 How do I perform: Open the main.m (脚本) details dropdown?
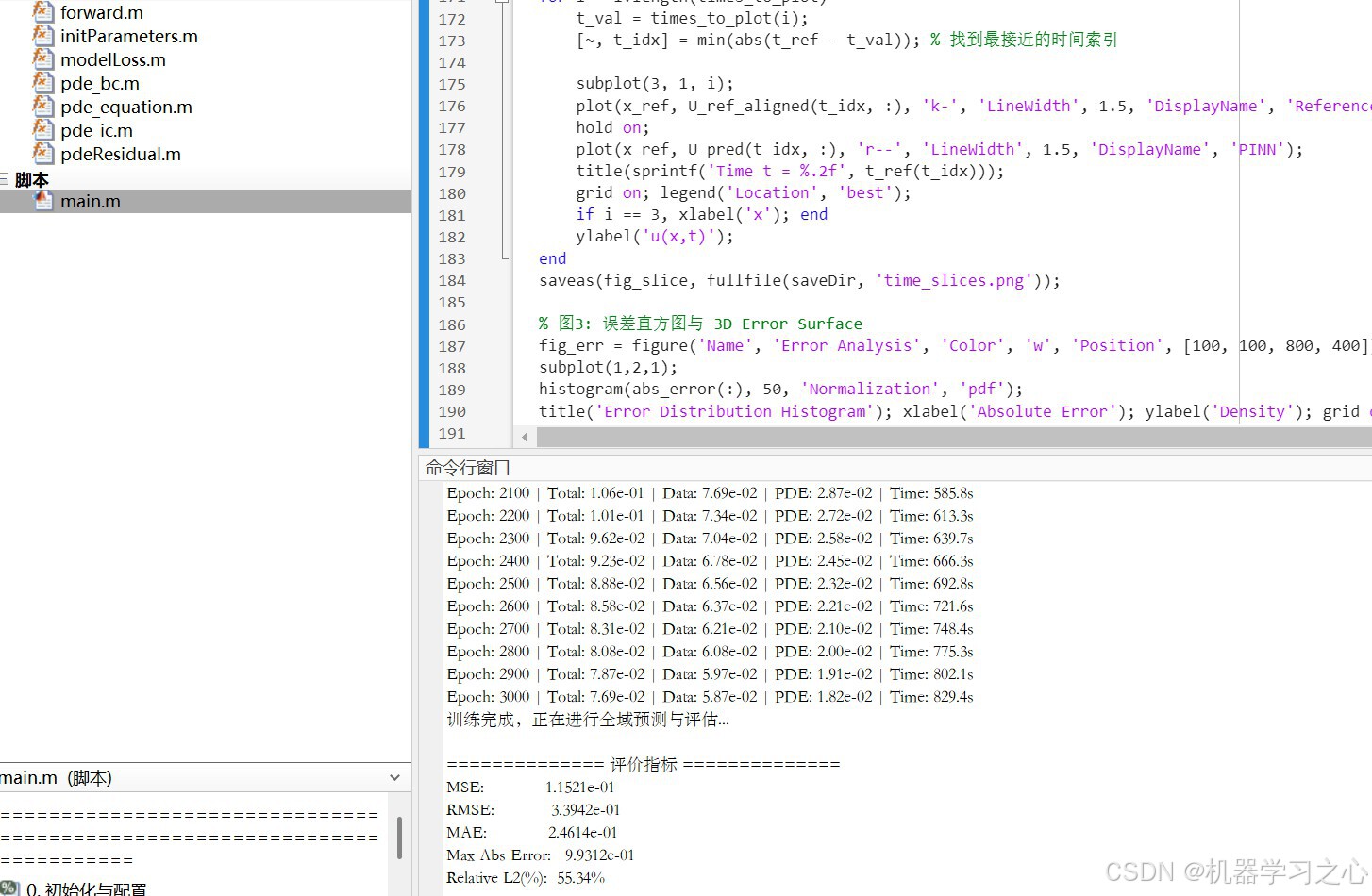[x=394, y=778]
